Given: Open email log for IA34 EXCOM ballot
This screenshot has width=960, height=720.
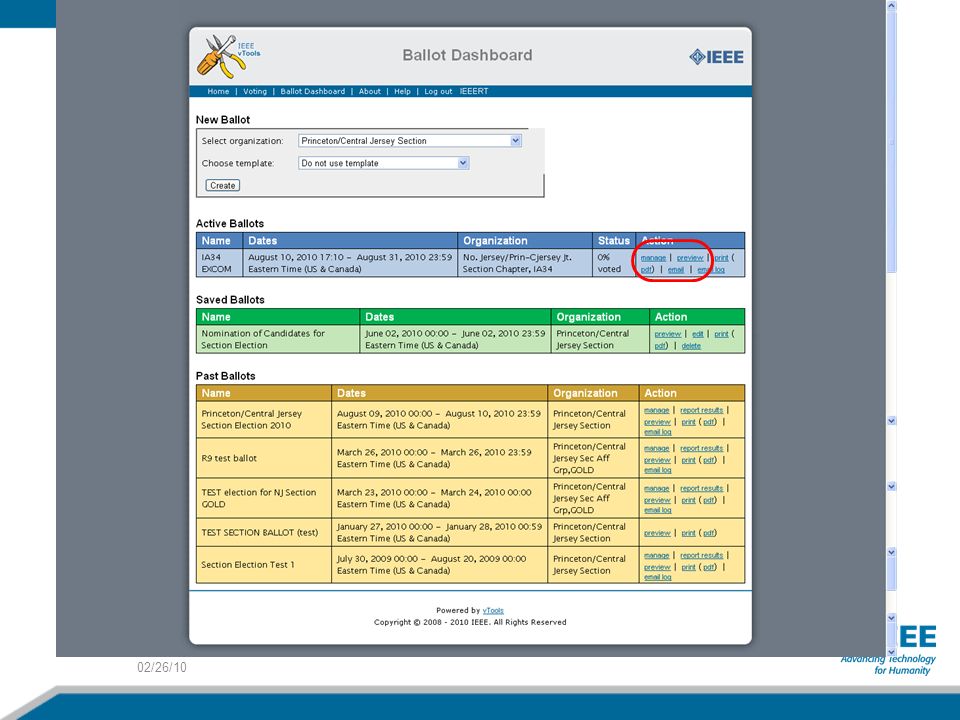Looking at the screenshot, I should point(711,269).
